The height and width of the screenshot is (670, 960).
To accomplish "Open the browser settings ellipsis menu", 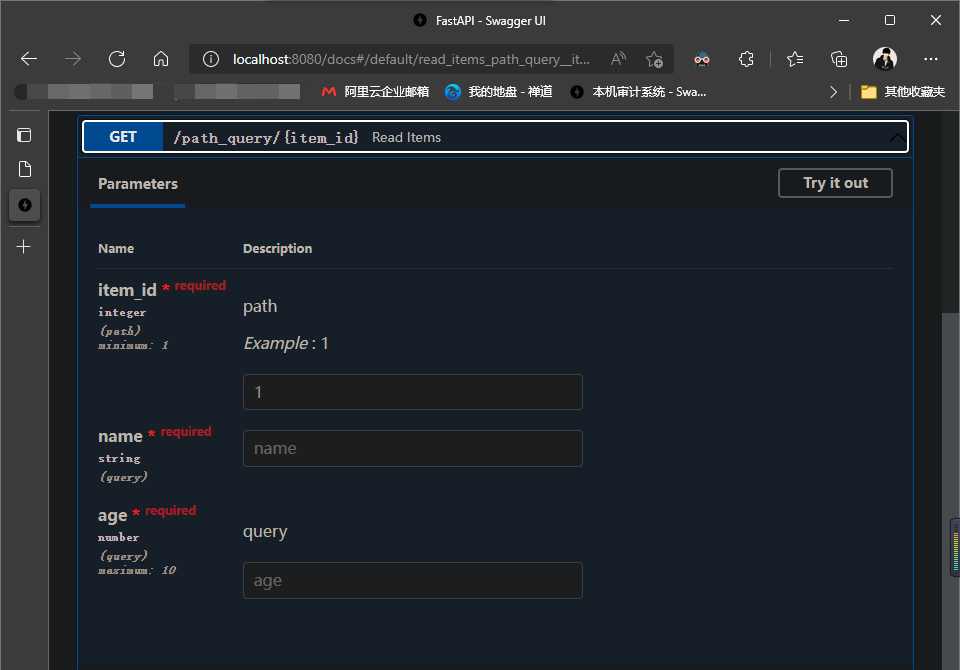I will [x=931, y=59].
